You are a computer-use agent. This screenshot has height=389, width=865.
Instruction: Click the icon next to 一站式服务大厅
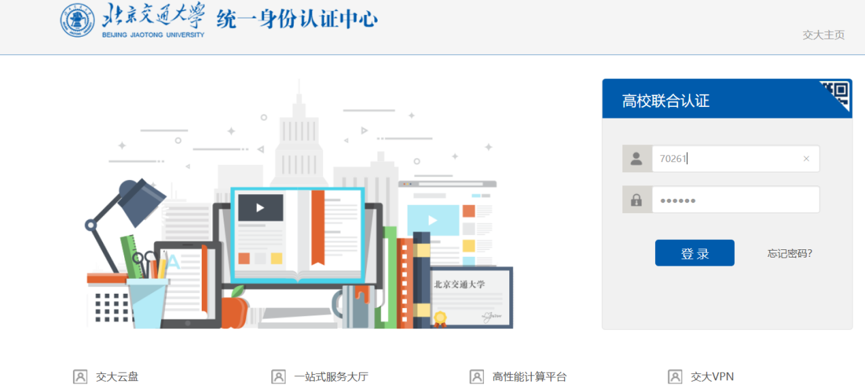coord(279,377)
